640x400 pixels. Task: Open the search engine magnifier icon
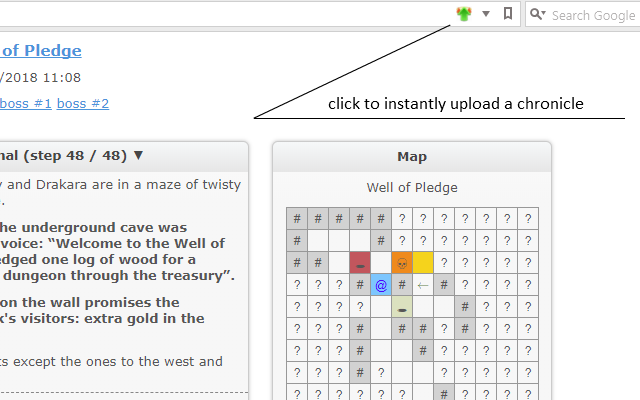tap(537, 14)
